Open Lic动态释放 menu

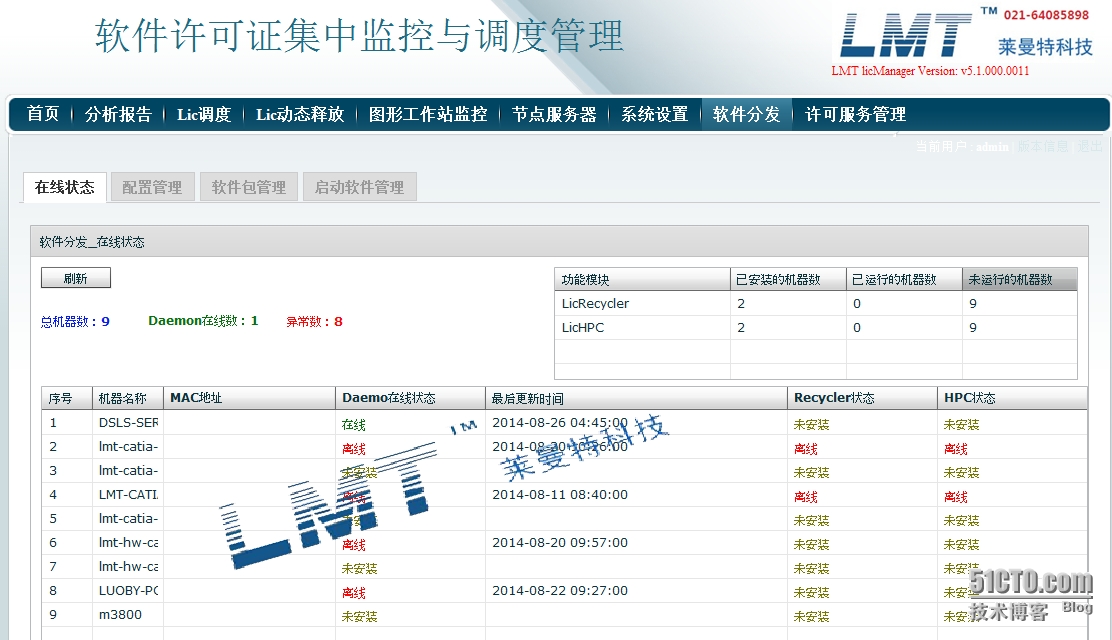click(300, 114)
